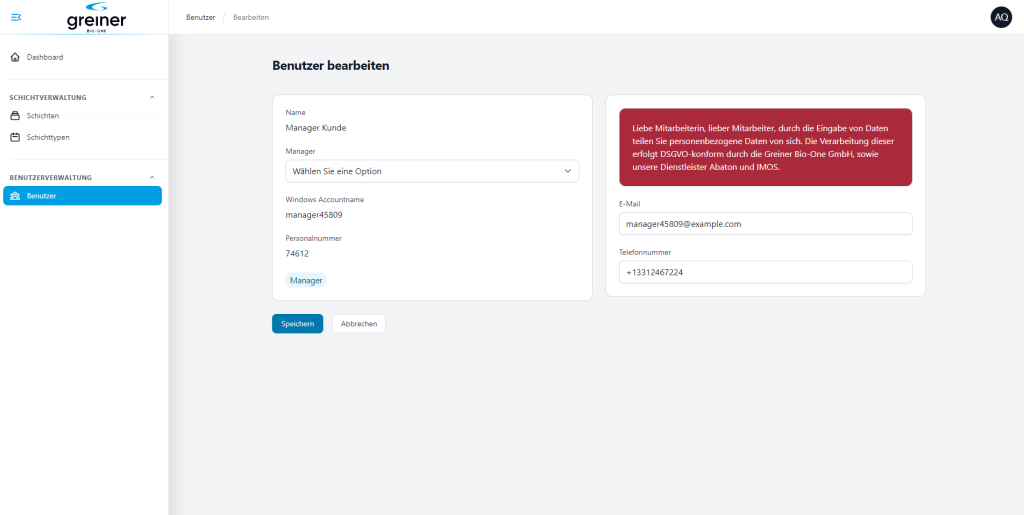Image resolution: width=1024 pixels, height=515 pixels.
Task: Click the Speichern button
Action: point(297,324)
